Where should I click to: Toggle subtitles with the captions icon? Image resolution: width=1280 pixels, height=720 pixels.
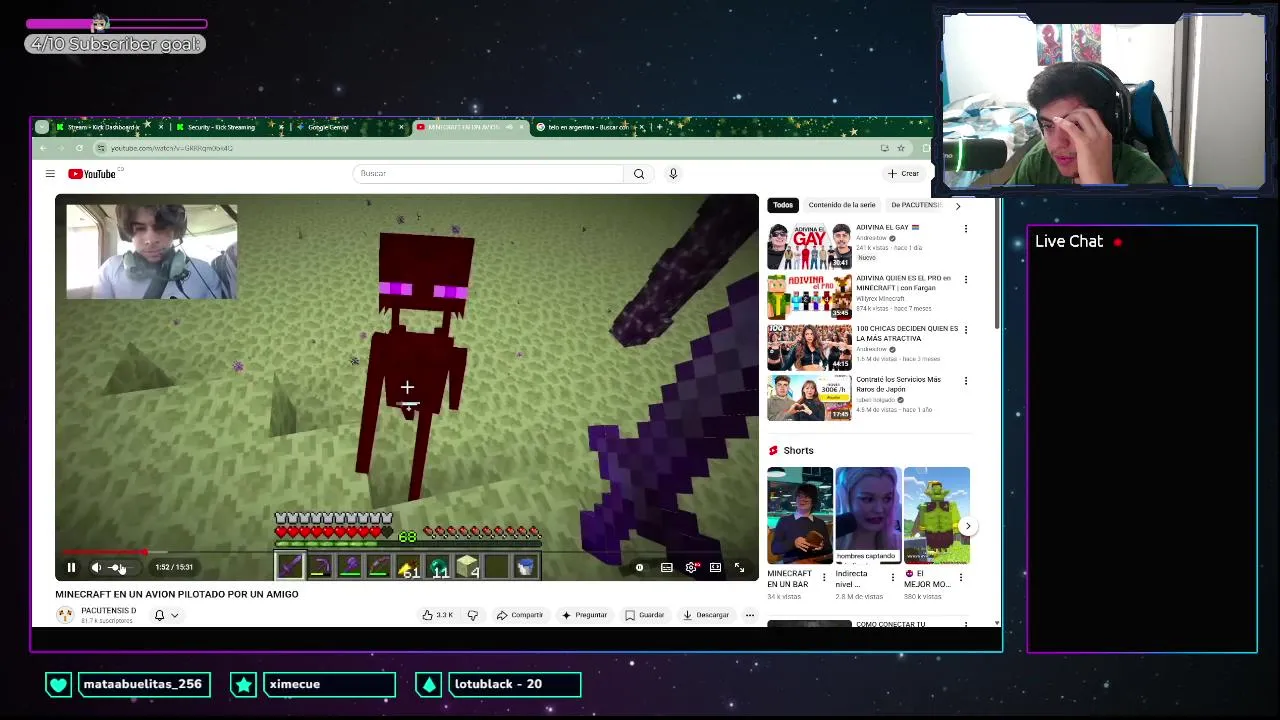667,568
